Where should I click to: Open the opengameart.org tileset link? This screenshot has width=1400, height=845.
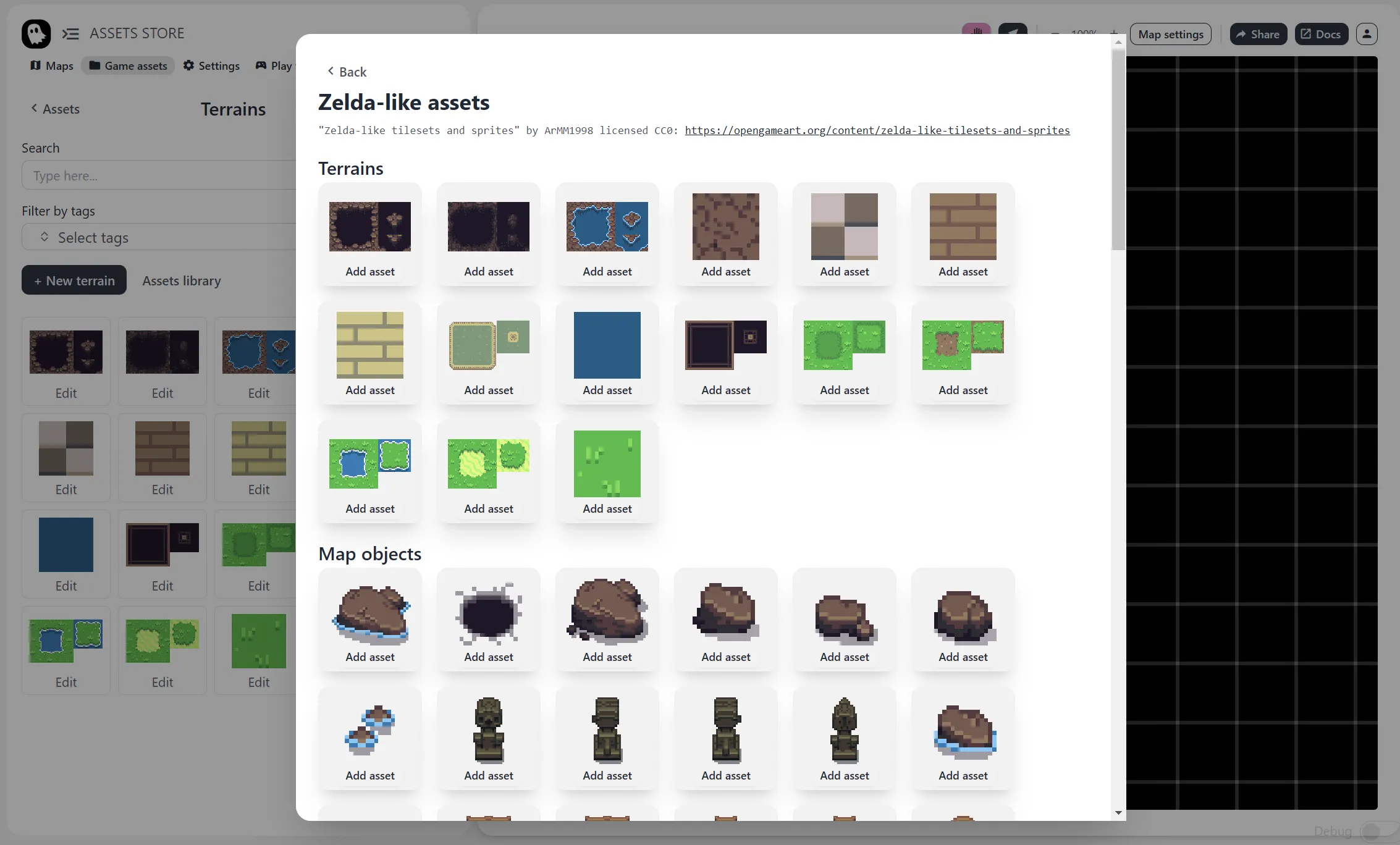point(877,130)
